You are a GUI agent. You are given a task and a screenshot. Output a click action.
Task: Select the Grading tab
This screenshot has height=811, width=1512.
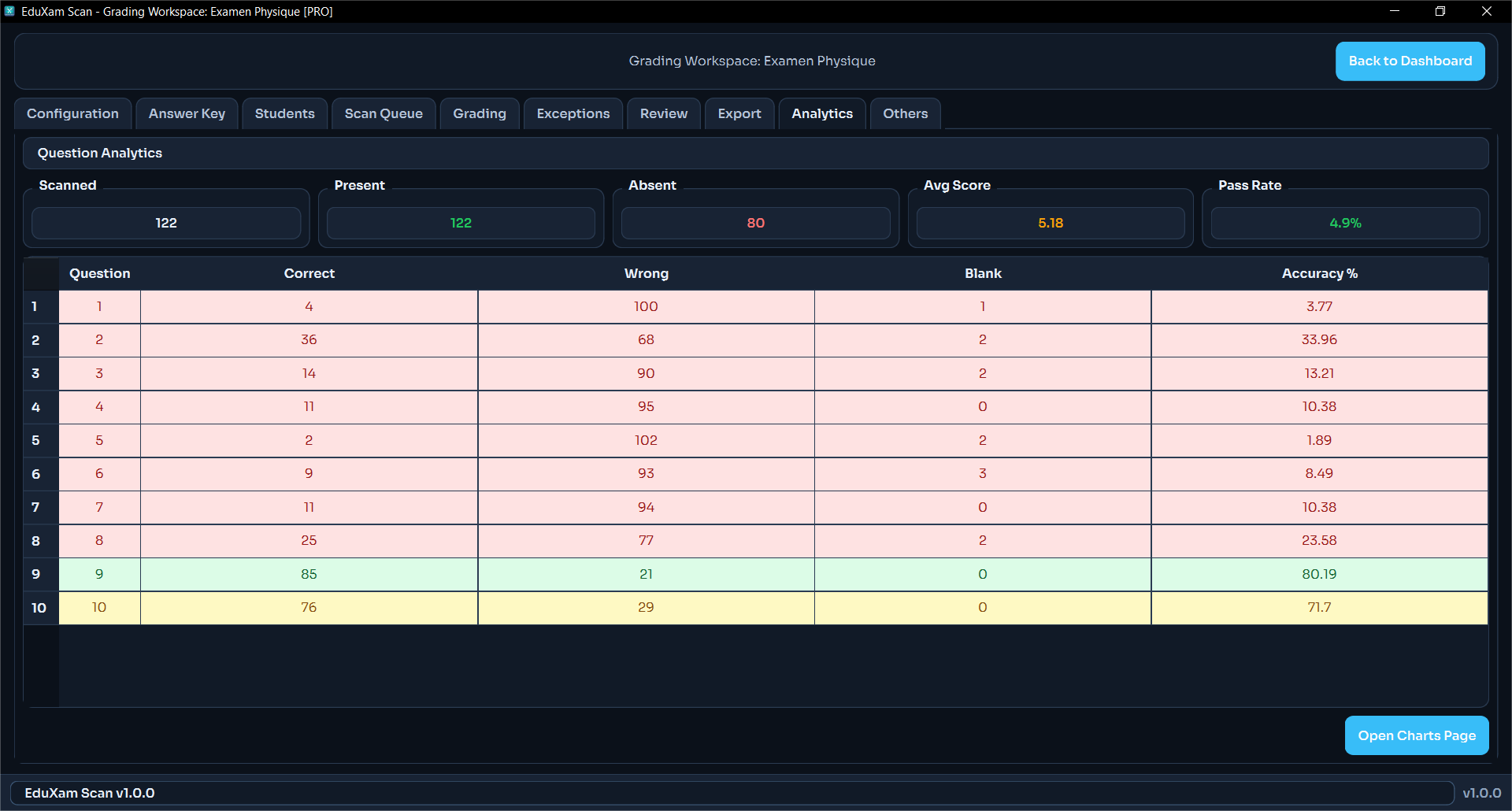[x=479, y=113]
